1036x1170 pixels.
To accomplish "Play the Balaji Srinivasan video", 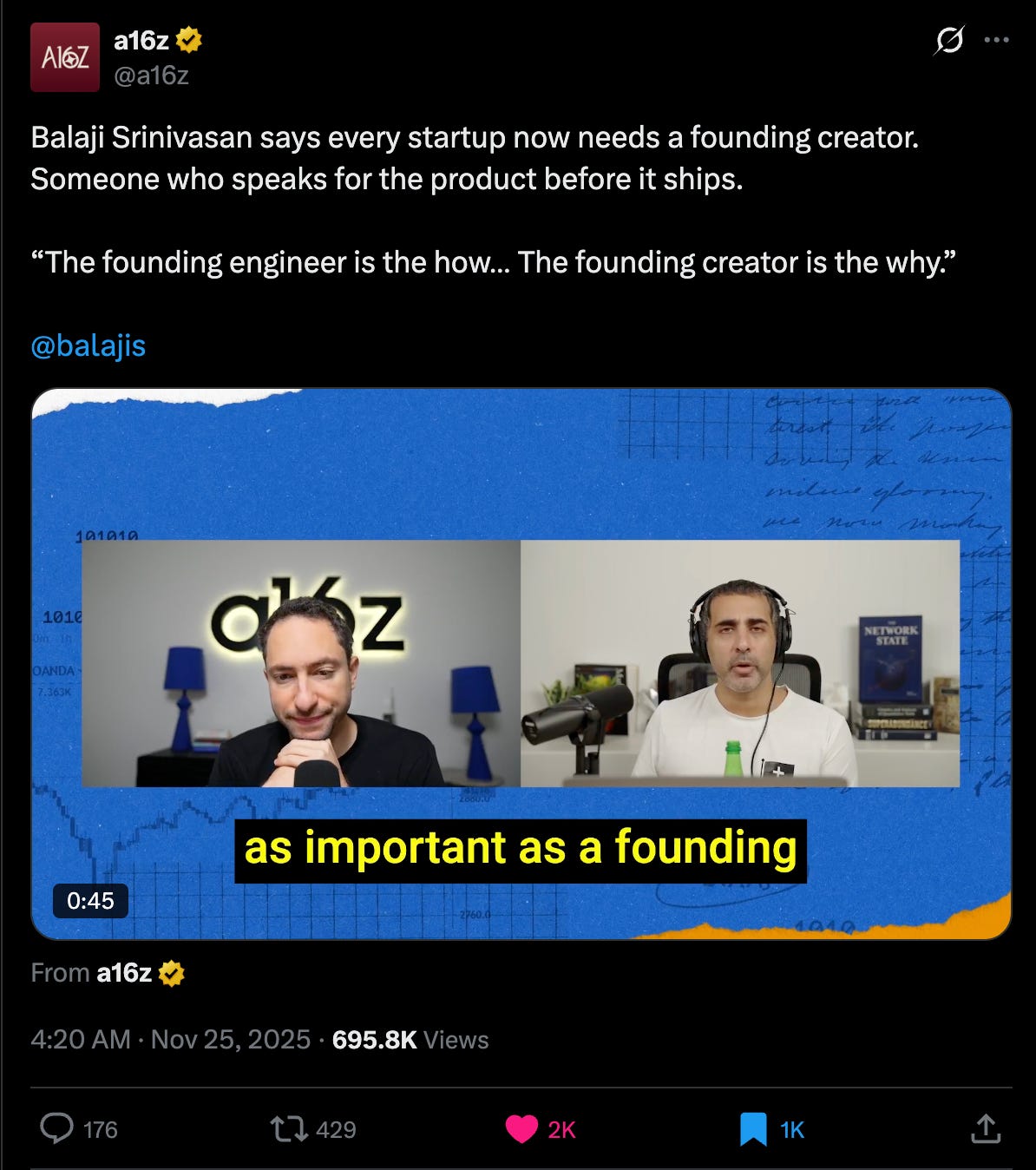I will 521,664.
